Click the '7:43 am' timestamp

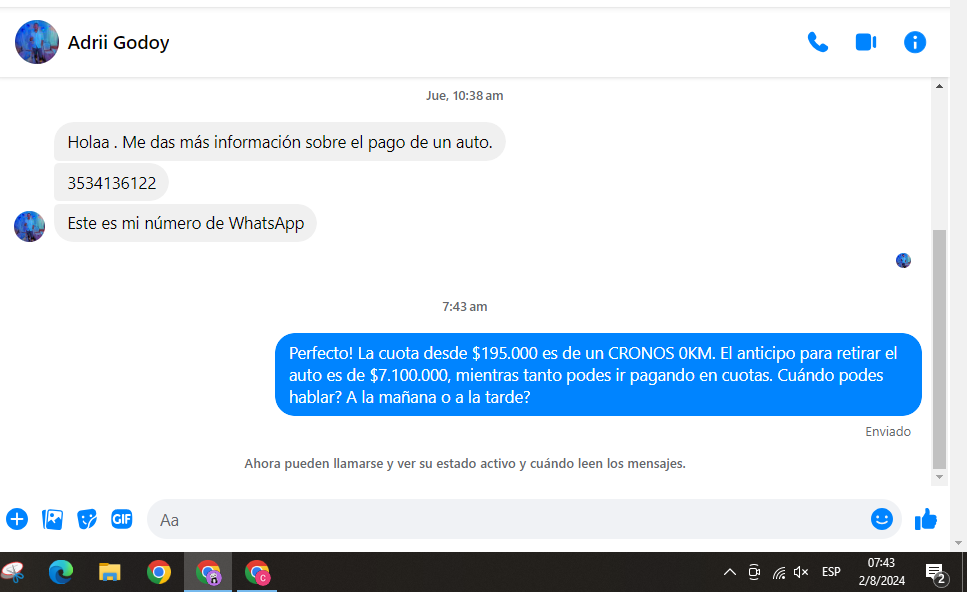click(464, 306)
